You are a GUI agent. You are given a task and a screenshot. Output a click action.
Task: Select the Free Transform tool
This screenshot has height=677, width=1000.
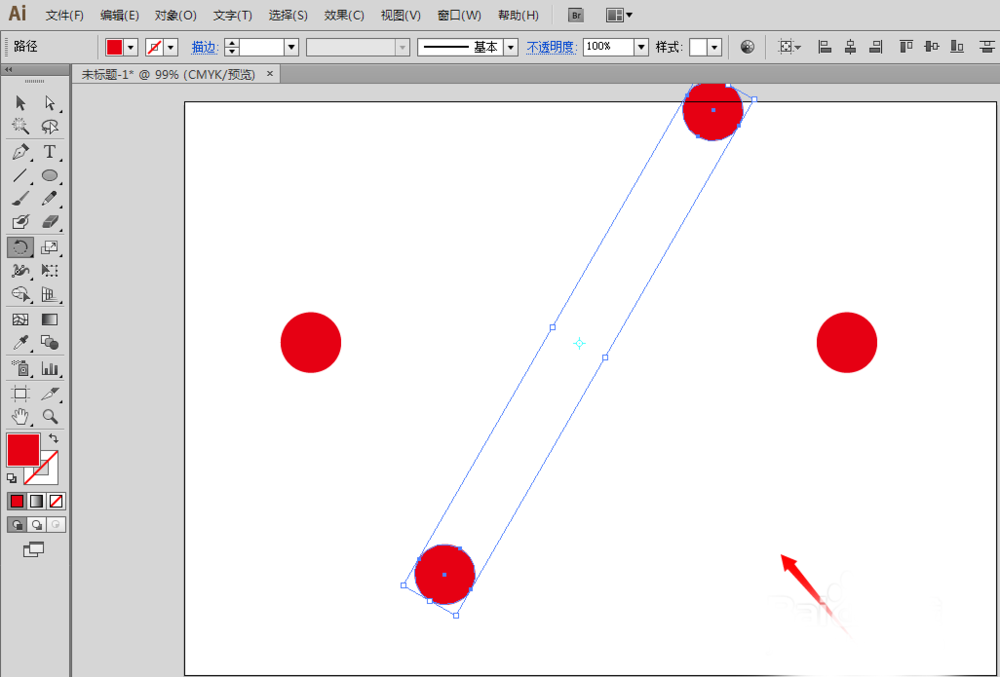[50, 270]
